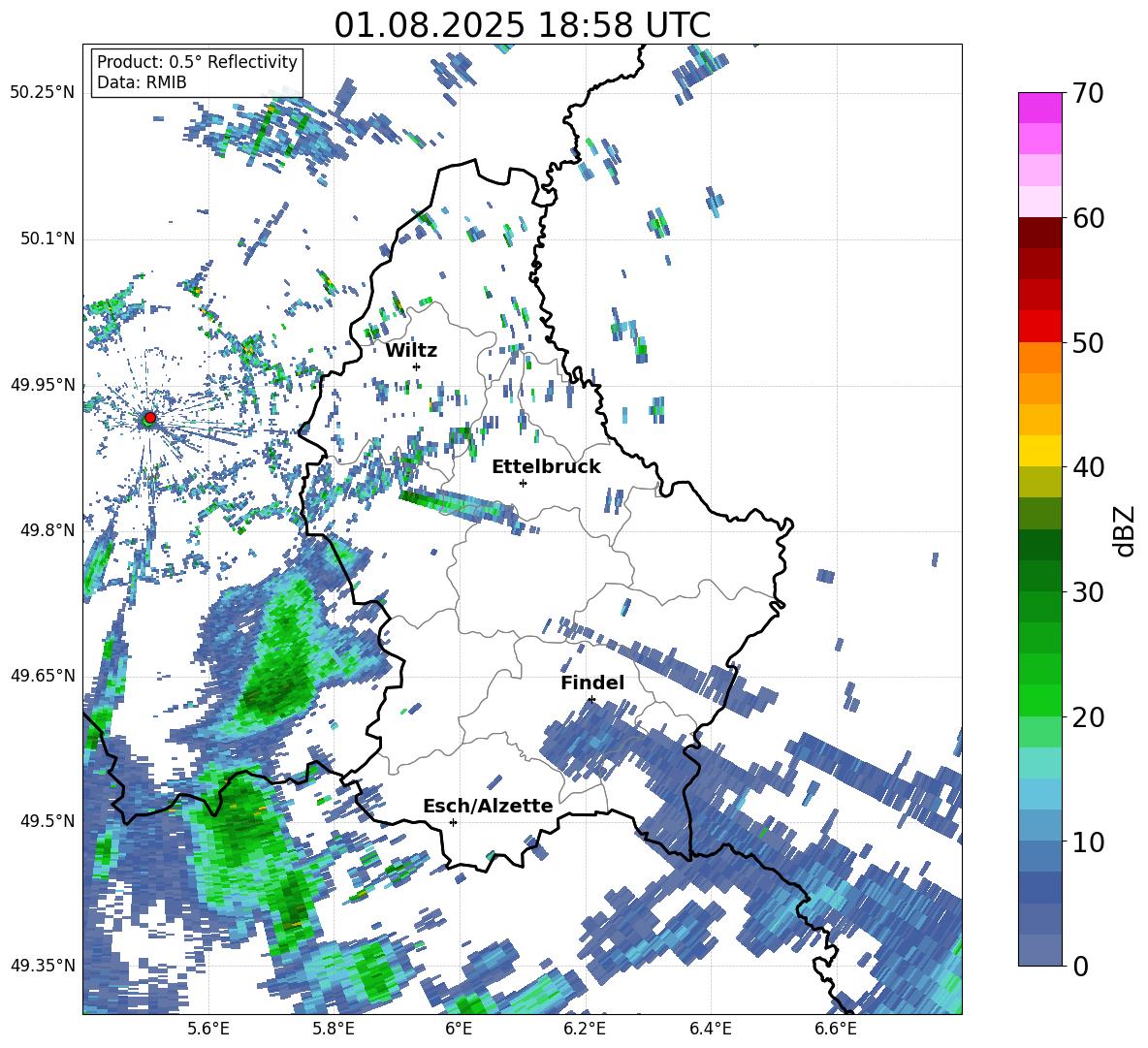Click the 5.6°E longitude label

click(208, 1029)
